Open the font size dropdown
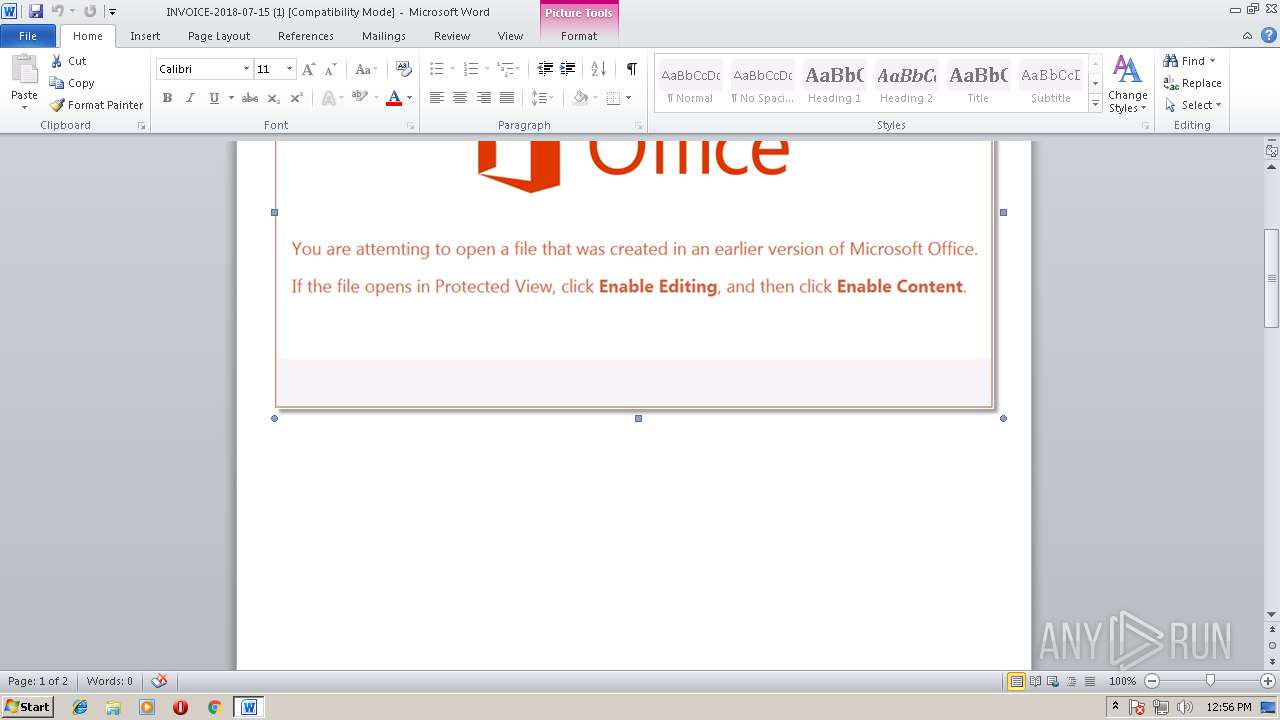The height and width of the screenshot is (720, 1280). [290, 69]
